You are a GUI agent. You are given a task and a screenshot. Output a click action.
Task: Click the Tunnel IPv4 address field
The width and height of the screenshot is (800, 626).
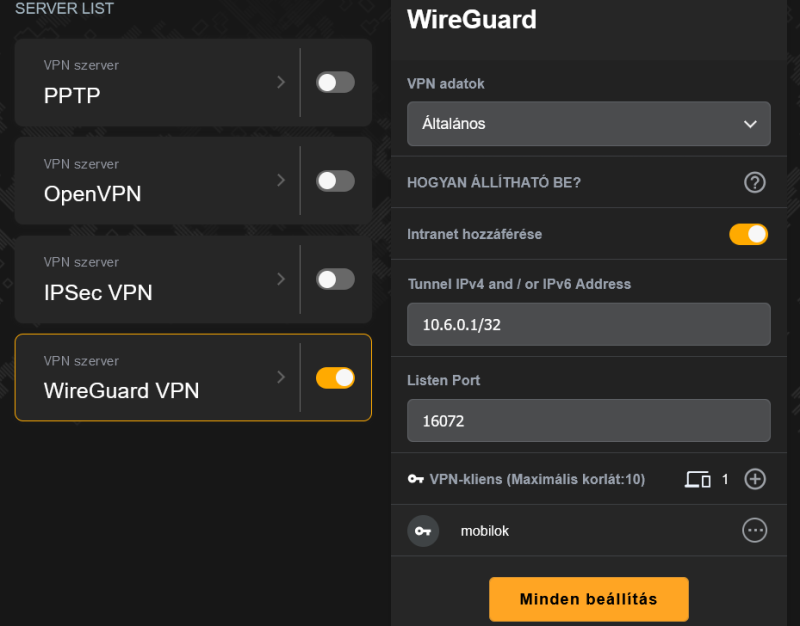(x=589, y=324)
